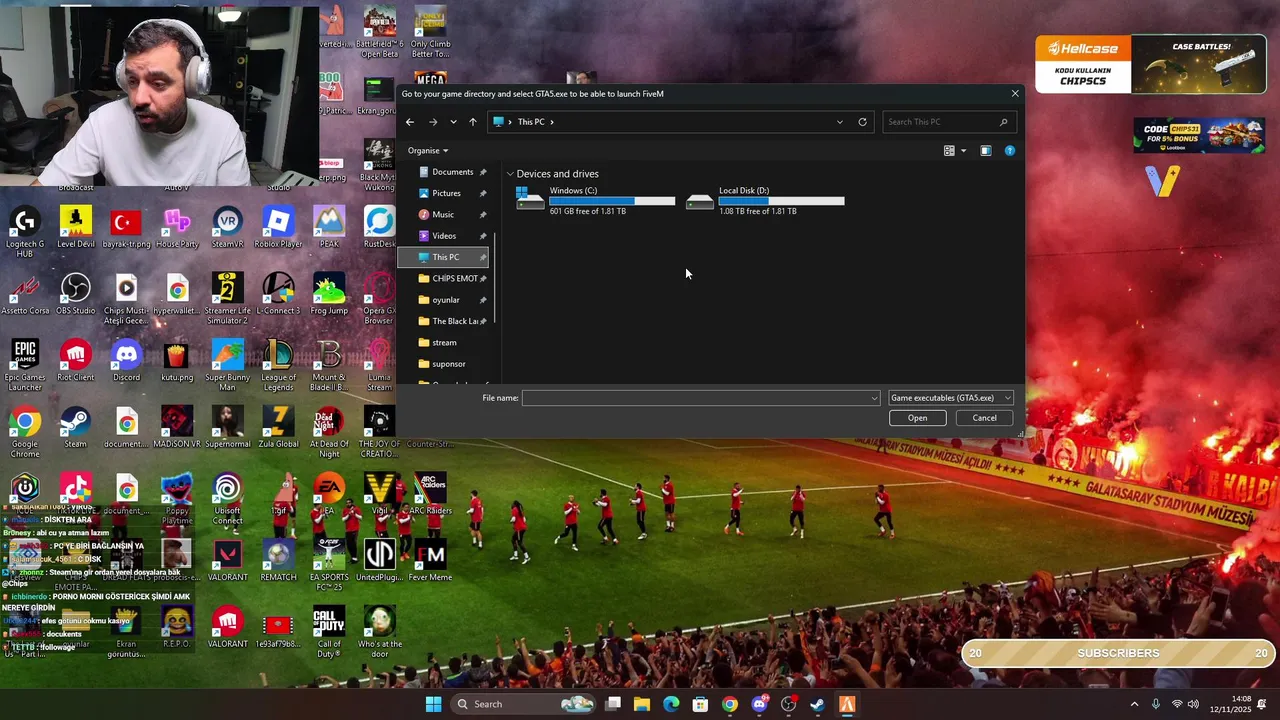1280x720 pixels.
Task: Show the preview pane
Action: tap(985, 151)
